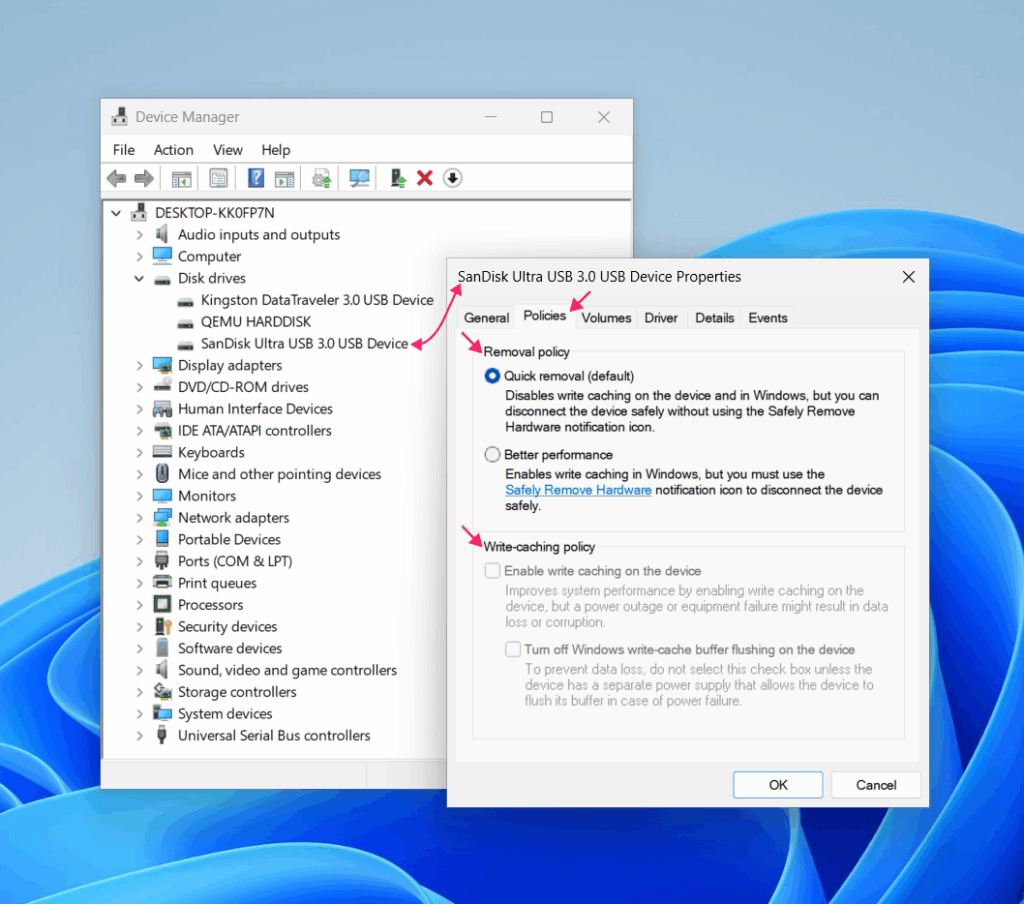Viewport: 1024px width, 904px height.
Task: Click Cancel in the Properties dialog
Action: [x=876, y=784]
